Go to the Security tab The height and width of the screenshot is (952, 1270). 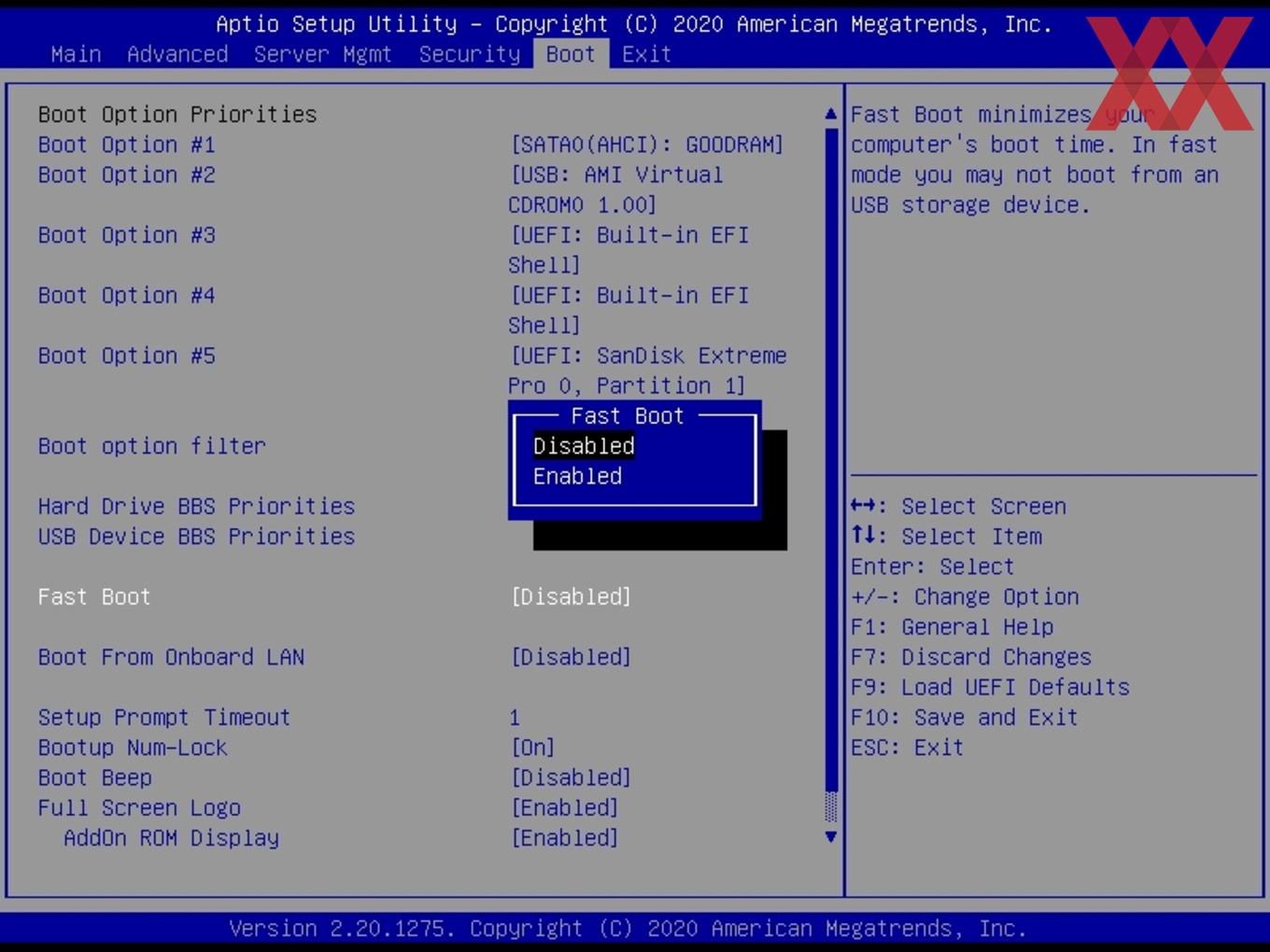click(x=470, y=54)
